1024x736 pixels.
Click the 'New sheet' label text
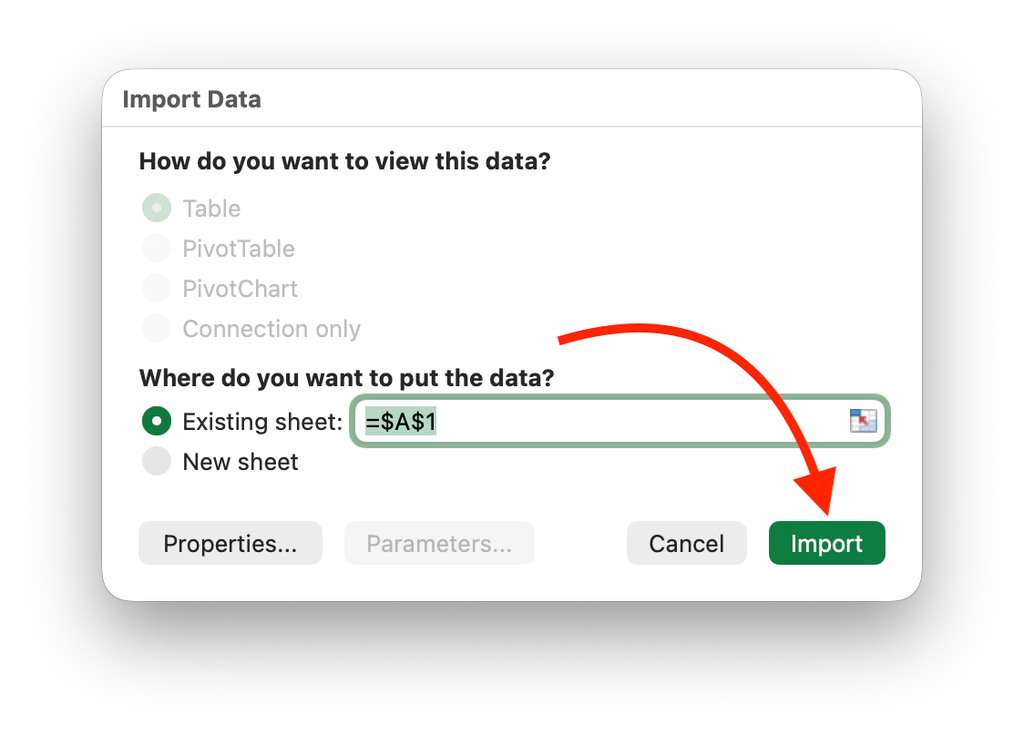(x=240, y=461)
